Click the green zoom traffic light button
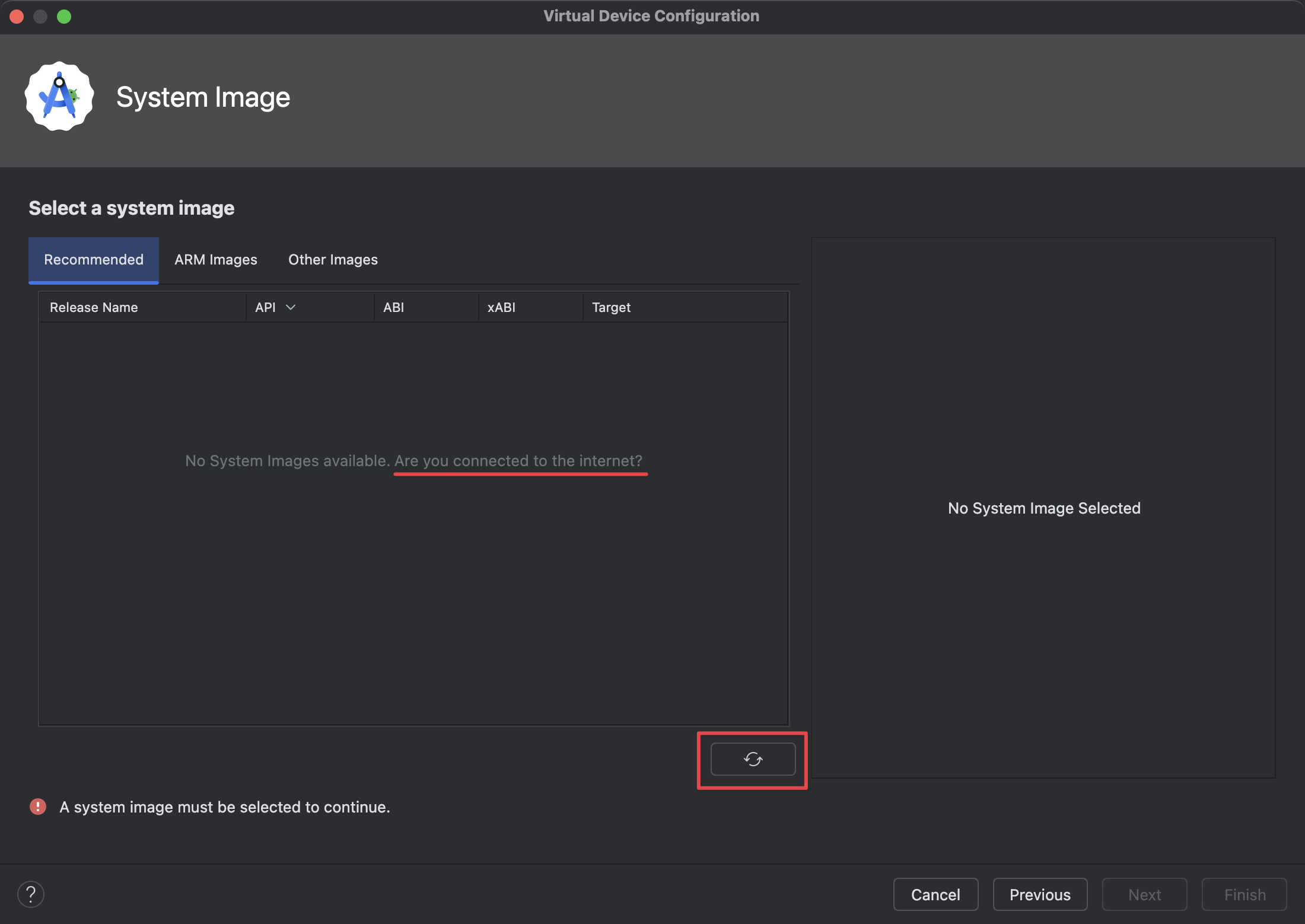 (64, 17)
